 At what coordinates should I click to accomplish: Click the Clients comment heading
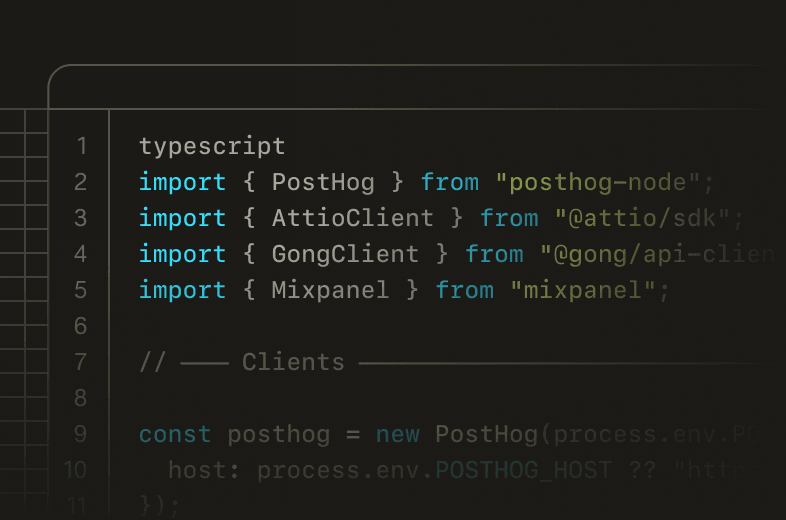(x=293, y=362)
